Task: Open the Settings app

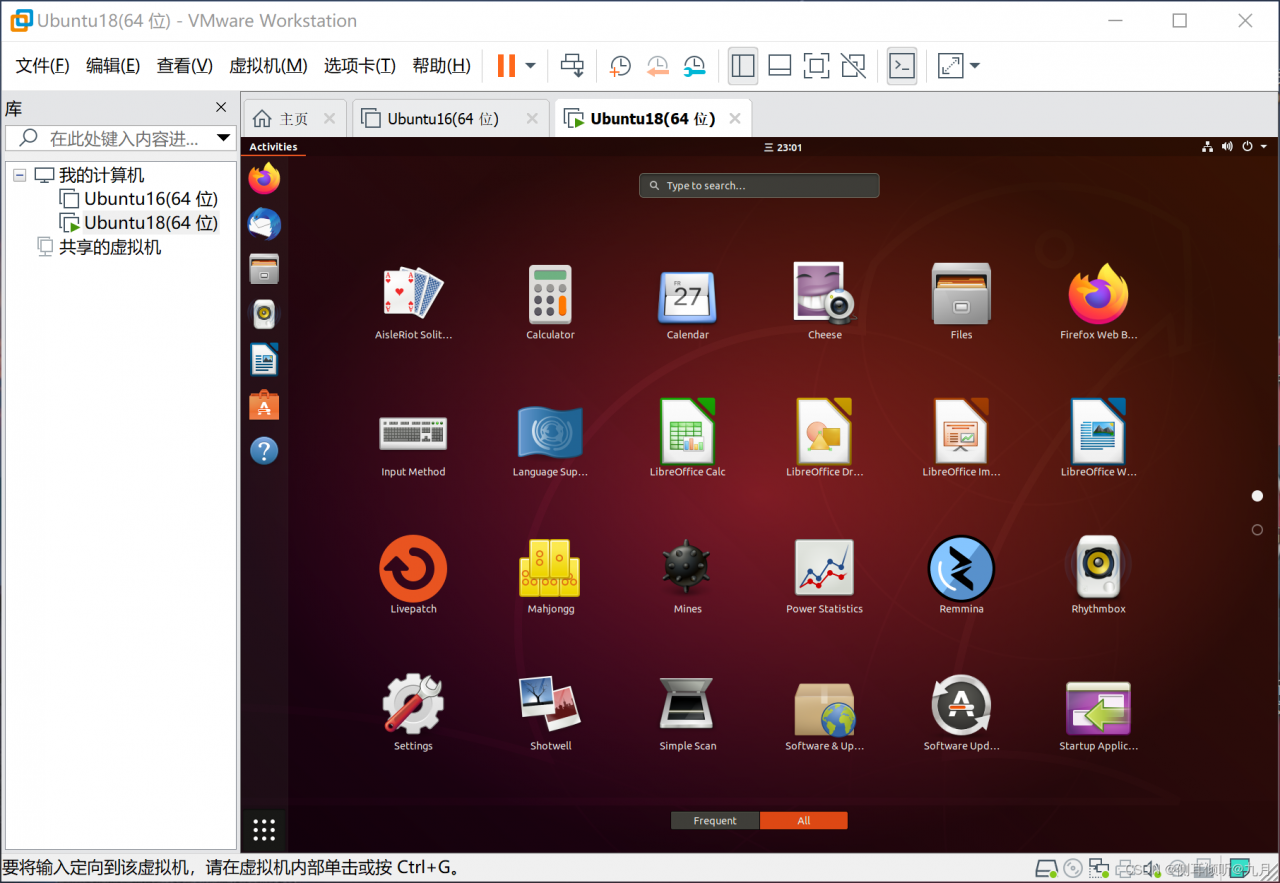Action: (x=413, y=705)
